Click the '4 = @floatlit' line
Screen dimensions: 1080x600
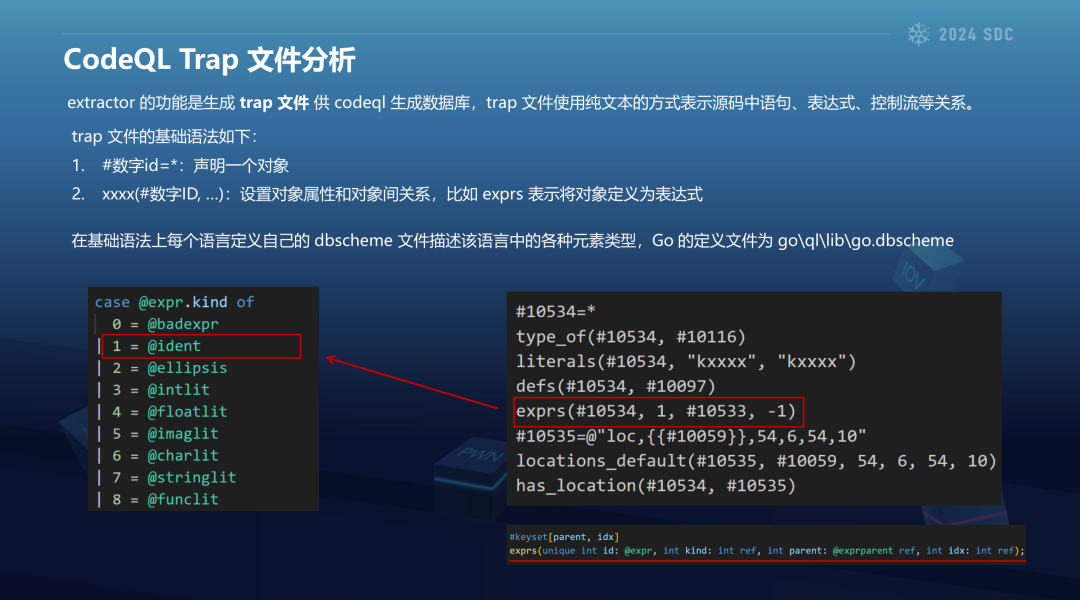[169, 412]
